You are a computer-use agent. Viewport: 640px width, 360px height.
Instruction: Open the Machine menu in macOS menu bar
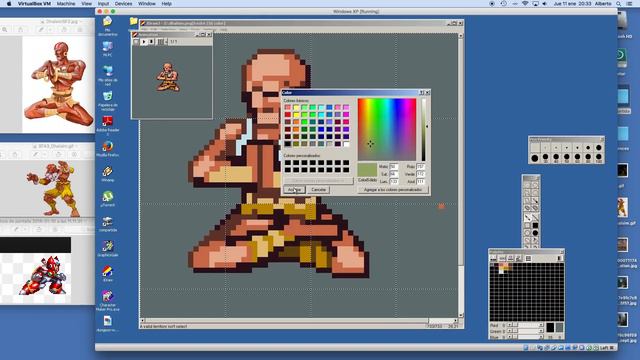click(x=66, y=4)
